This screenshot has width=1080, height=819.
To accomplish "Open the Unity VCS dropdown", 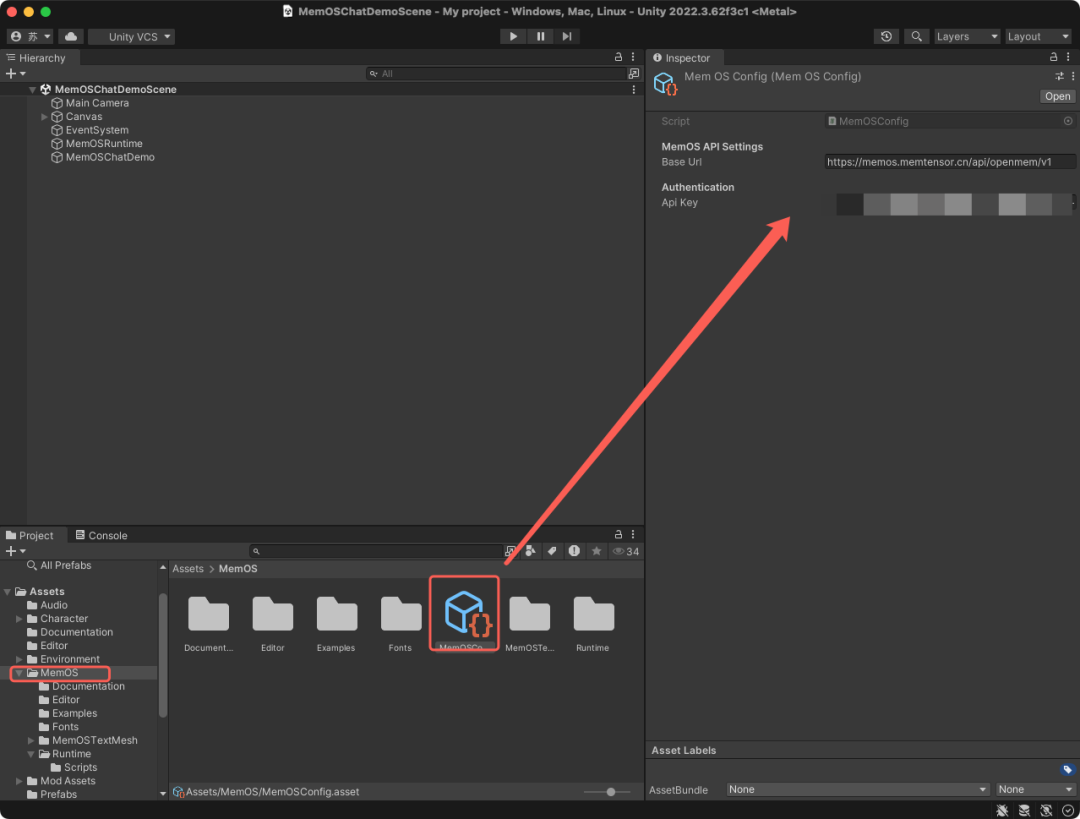I will tap(132, 37).
